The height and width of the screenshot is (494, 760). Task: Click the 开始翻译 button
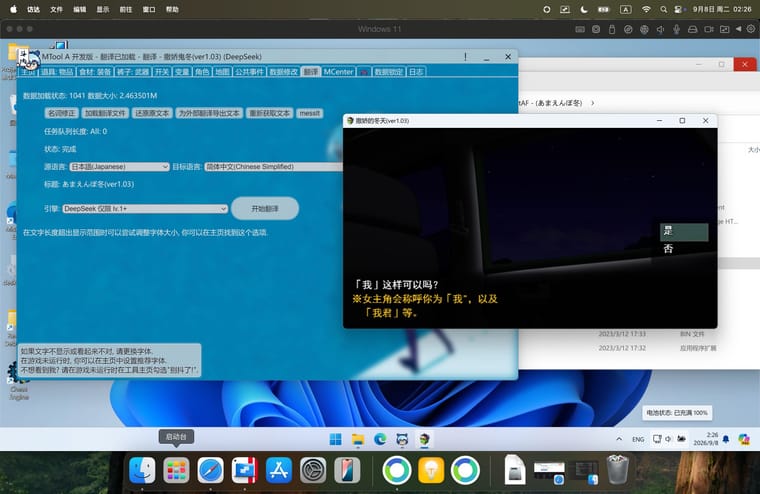point(265,208)
